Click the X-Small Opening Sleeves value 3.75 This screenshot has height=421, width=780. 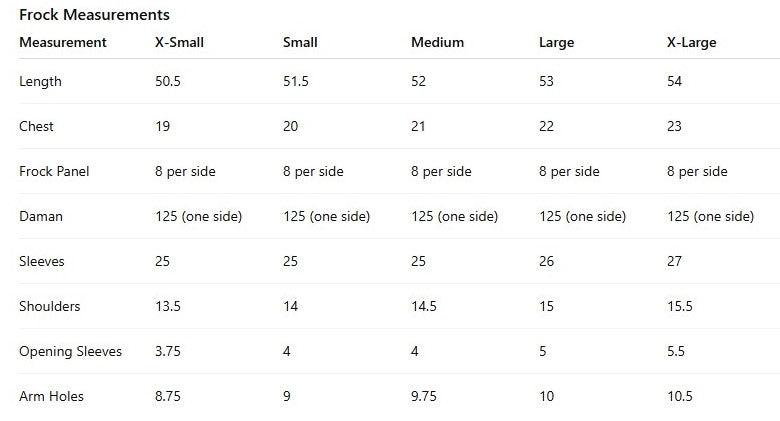(168, 352)
